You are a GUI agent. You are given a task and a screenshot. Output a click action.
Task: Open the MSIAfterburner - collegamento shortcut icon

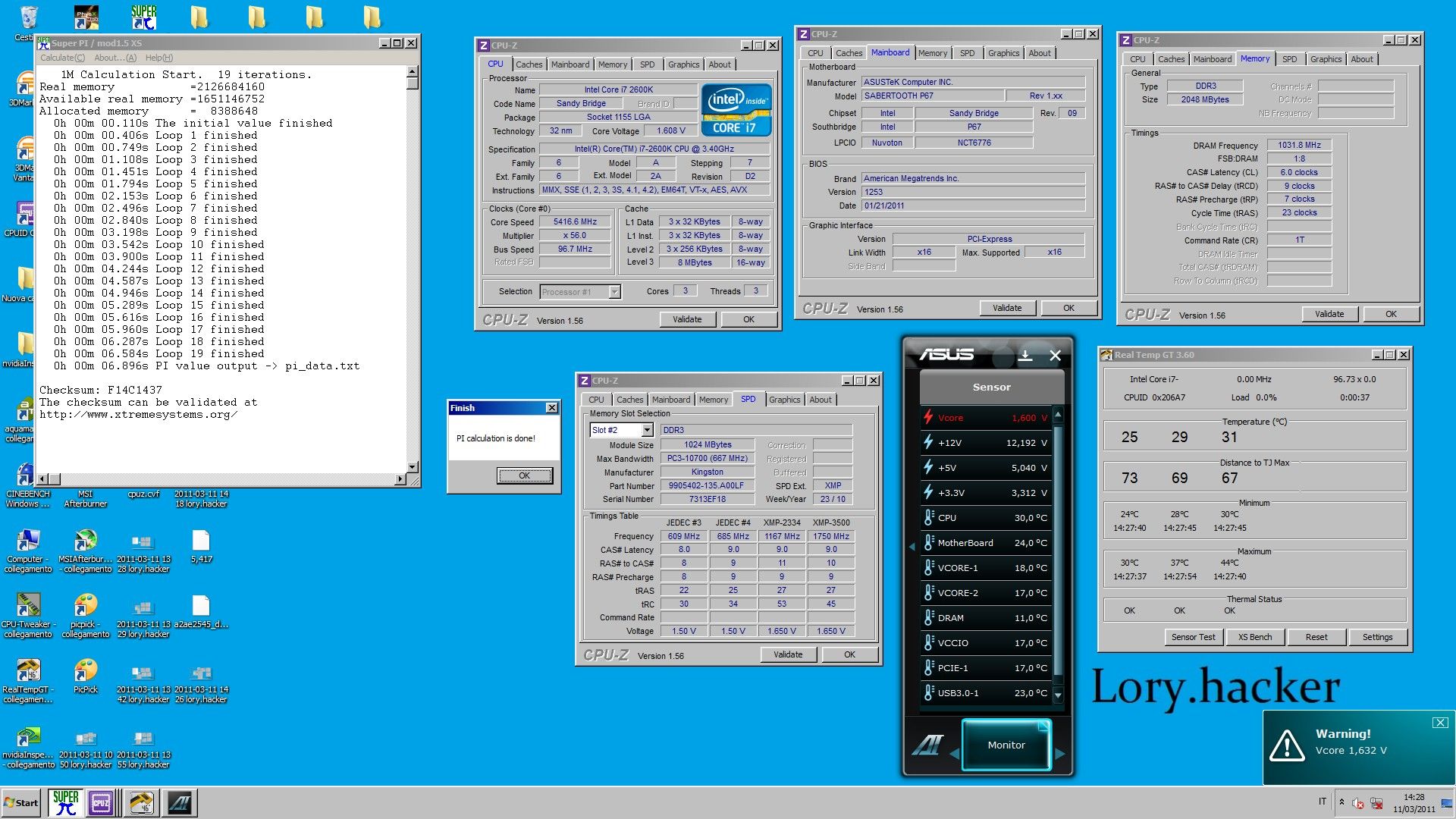(86, 551)
